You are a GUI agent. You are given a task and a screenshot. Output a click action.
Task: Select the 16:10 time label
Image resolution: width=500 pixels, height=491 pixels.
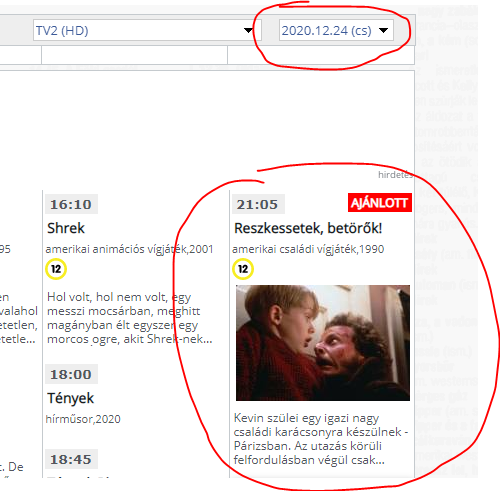[x=71, y=204]
